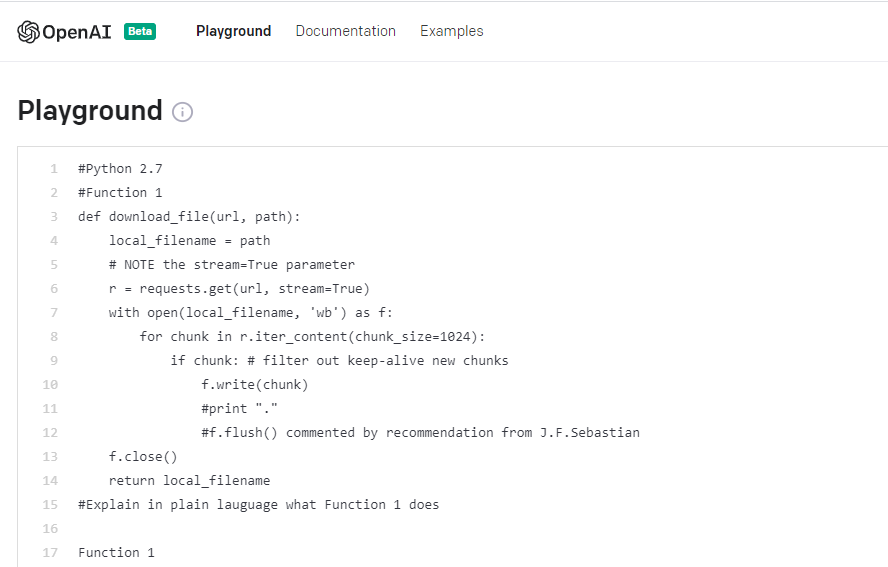
Task: Click the J.F.Sebastian comment line
Action: tap(420, 433)
